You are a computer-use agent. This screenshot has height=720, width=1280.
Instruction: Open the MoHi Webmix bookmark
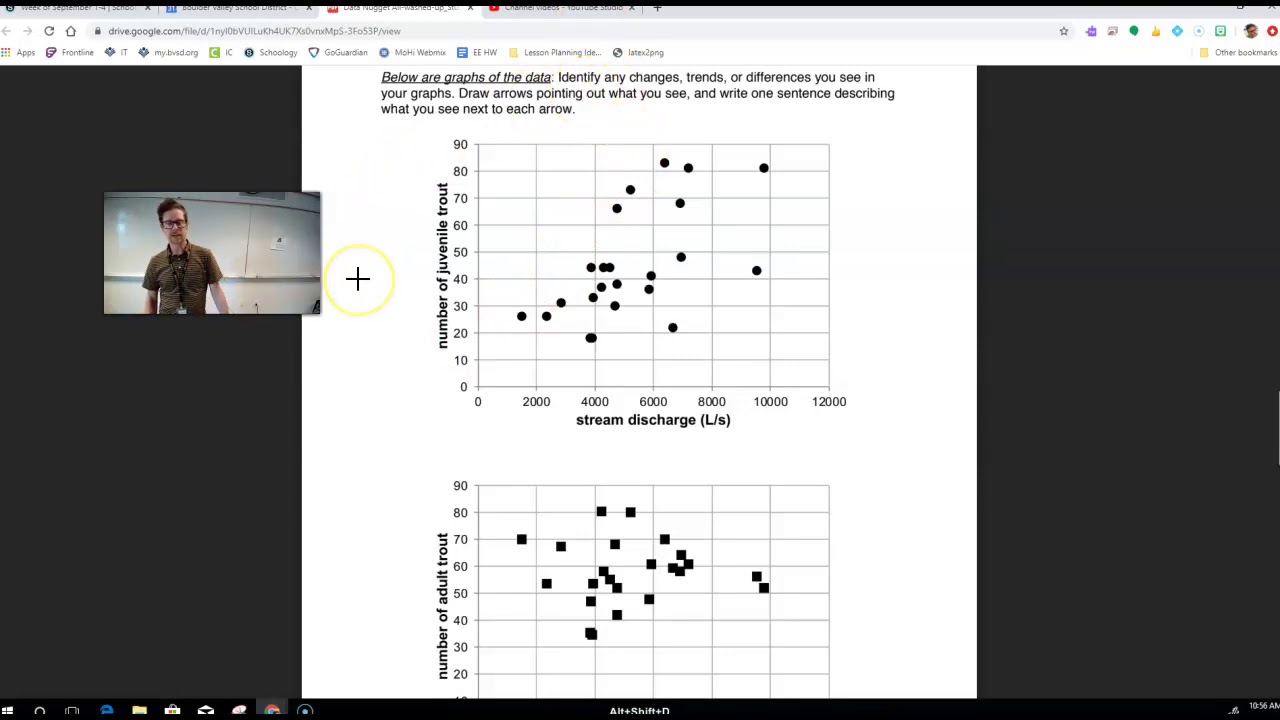click(412, 52)
